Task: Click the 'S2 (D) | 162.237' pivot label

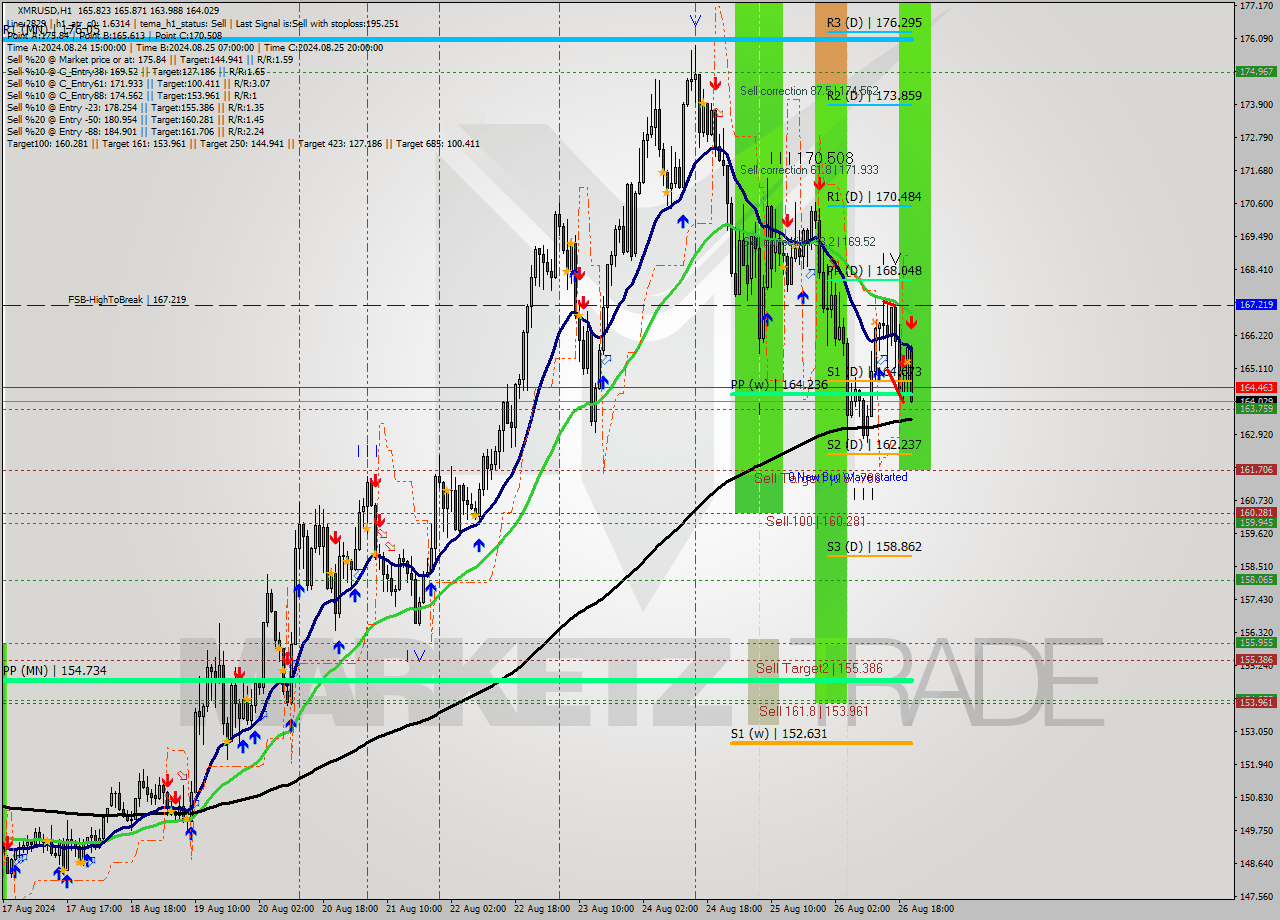Action: pos(874,445)
